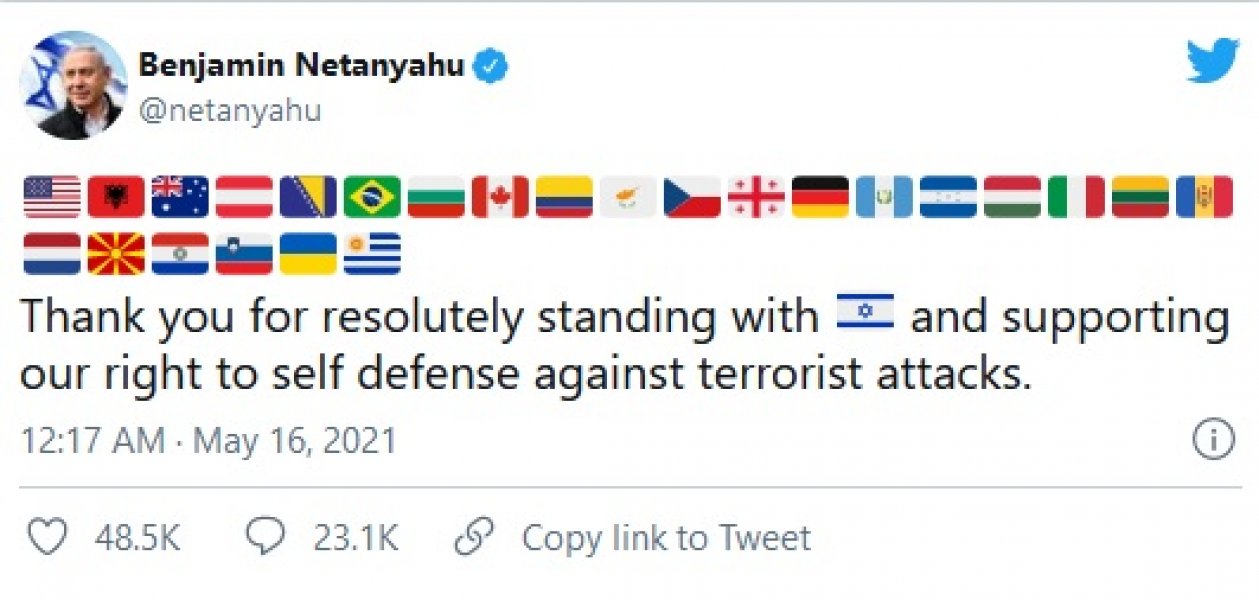
Task: Click the United States flag emoji
Action: click(50, 197)
